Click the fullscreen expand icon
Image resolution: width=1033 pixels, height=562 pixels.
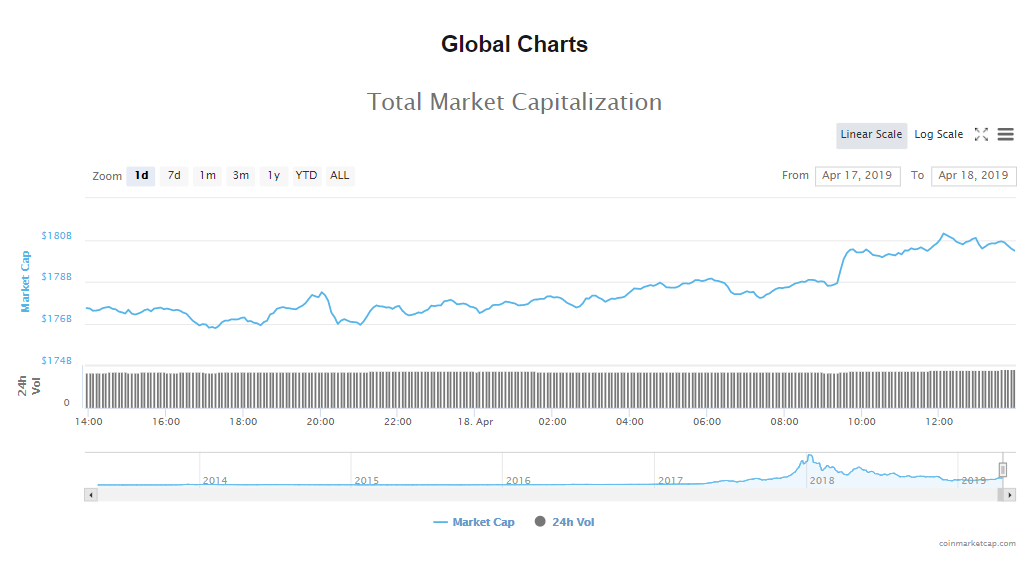pos(981,135)
